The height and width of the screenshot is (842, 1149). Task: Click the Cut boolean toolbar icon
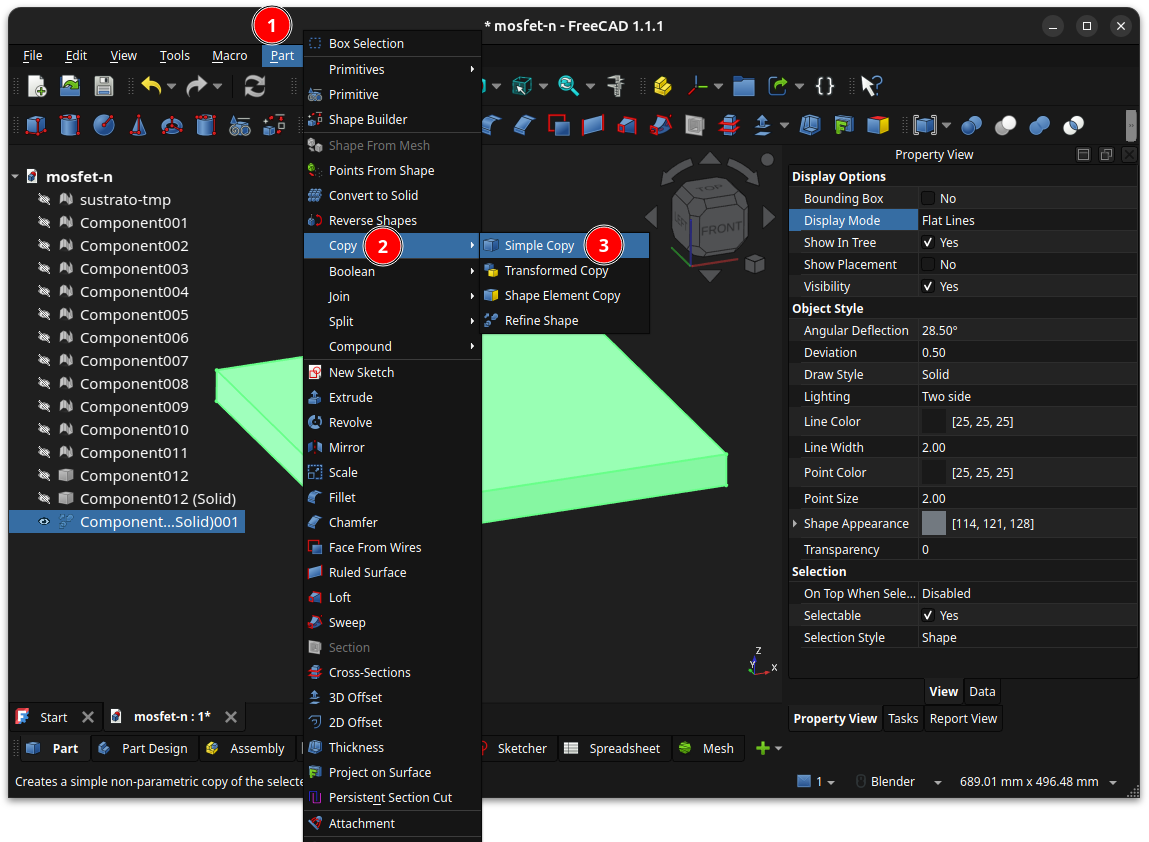(1005, 125)
